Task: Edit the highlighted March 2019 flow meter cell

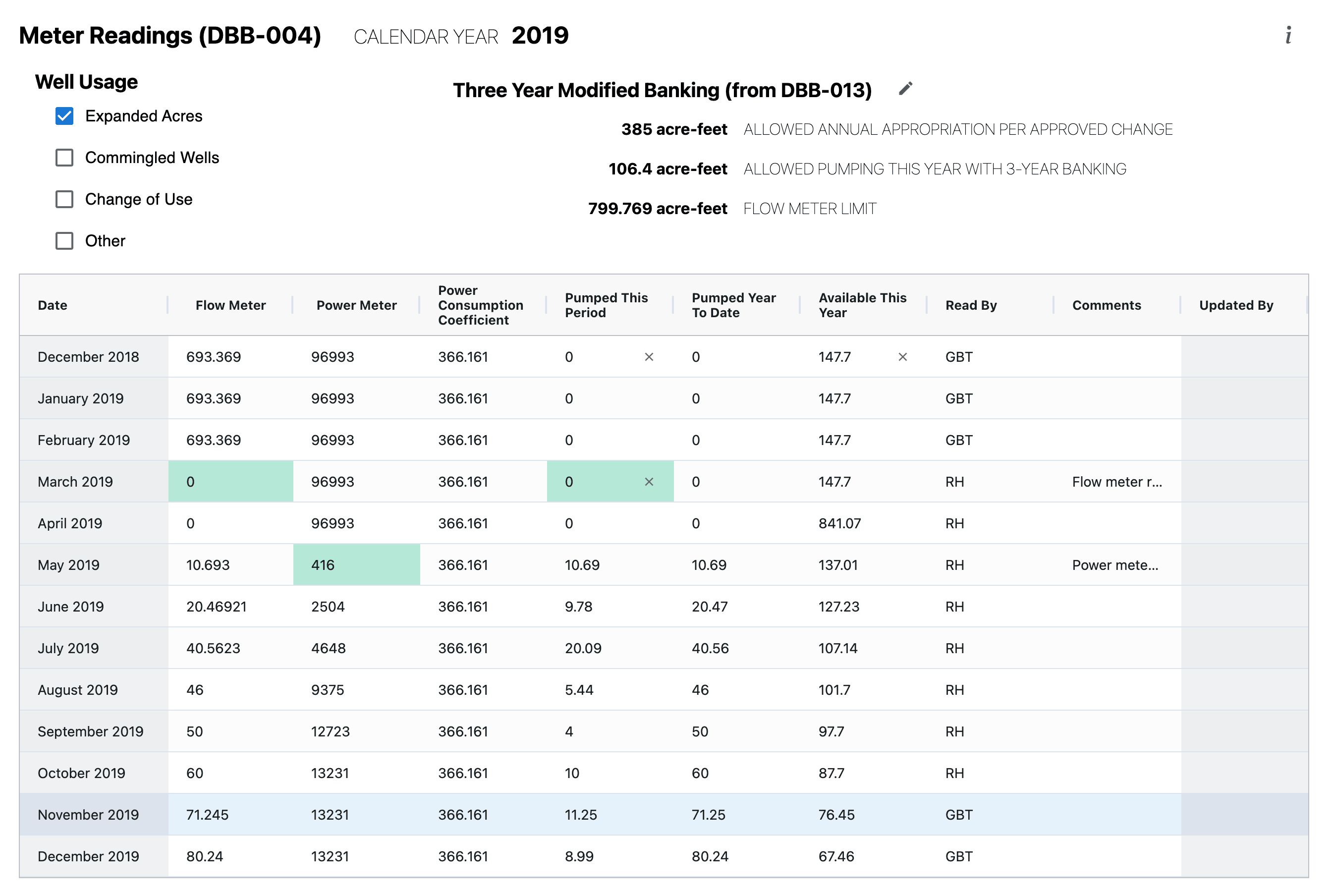Action: tap(230, 482)
